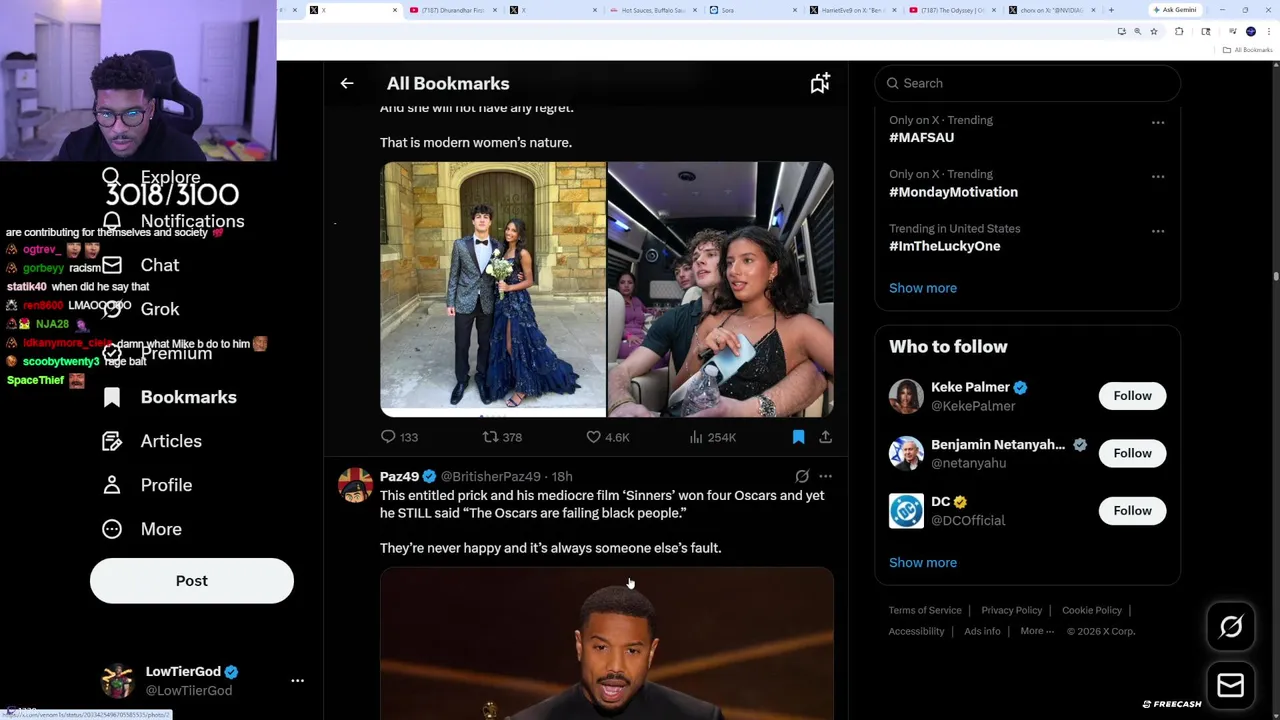The image size is (1280, 720).
Task: Follow Keke Palmer
Action: point(1132,396)
